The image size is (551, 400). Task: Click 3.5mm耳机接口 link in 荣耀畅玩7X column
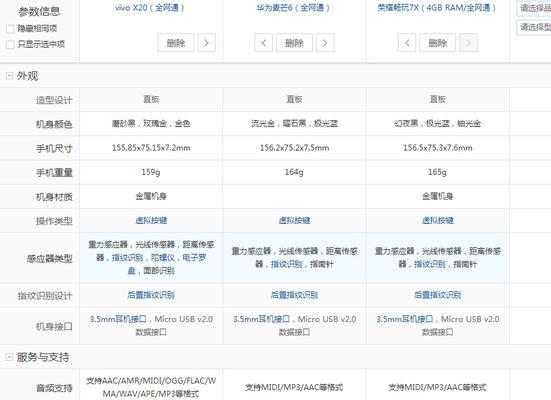pyautogui.click(x=404, y=319)
